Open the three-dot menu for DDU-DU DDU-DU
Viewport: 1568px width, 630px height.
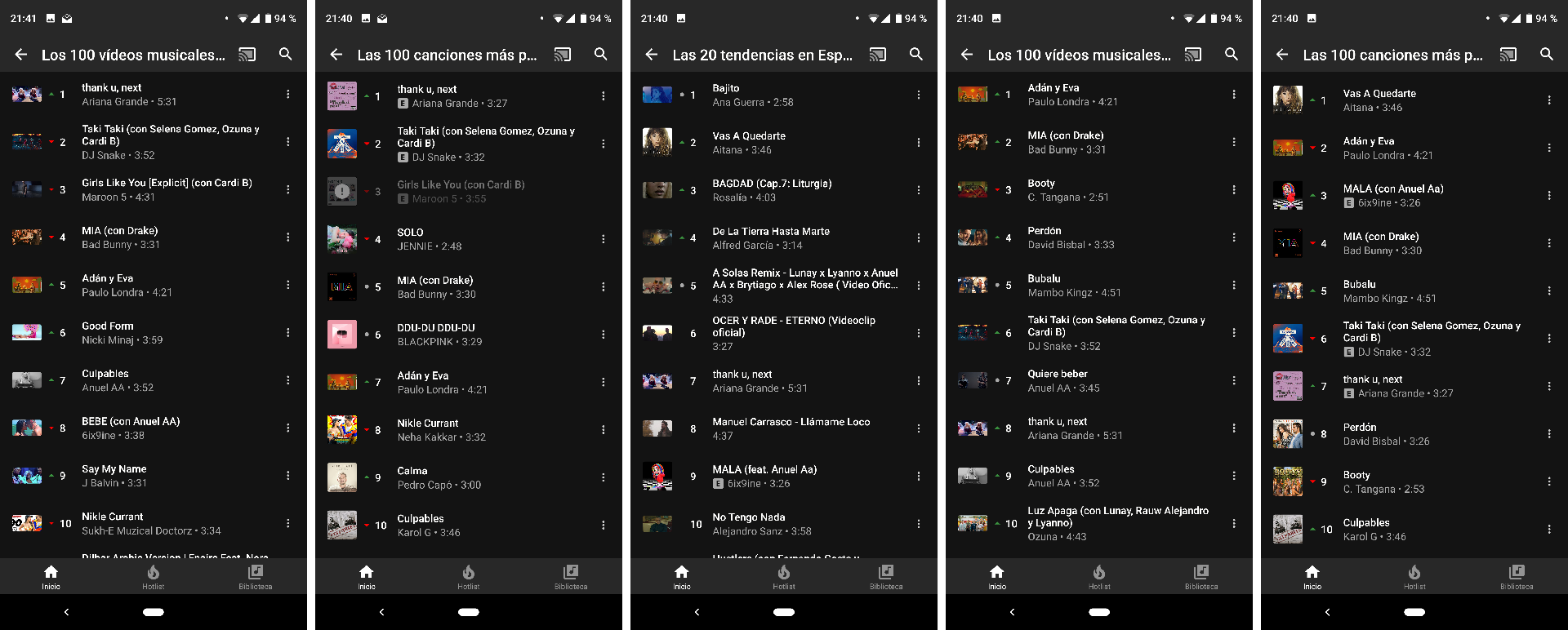pyautogui.click(x=603, y=334)
